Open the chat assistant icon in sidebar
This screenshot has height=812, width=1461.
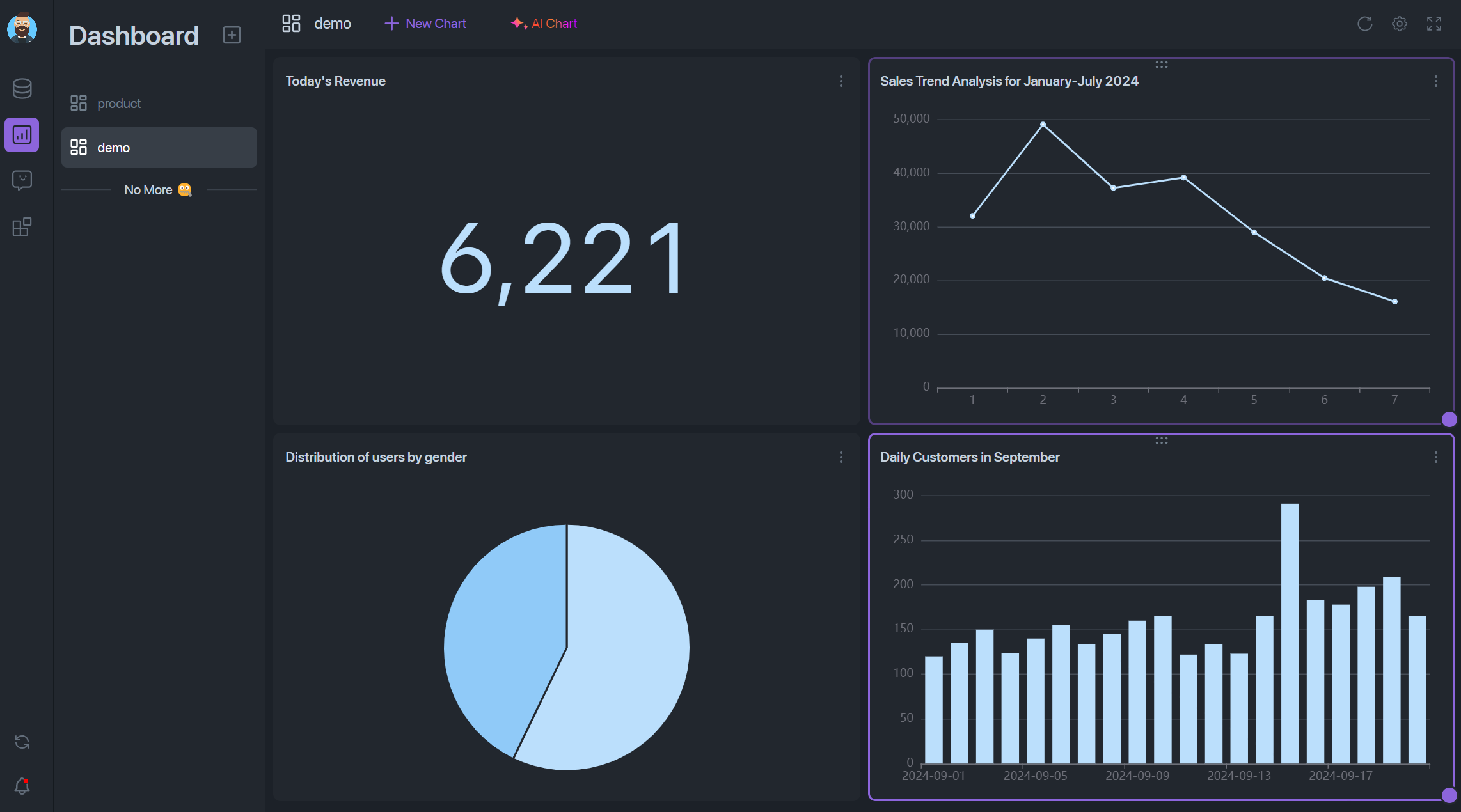(x=22, y=180)
